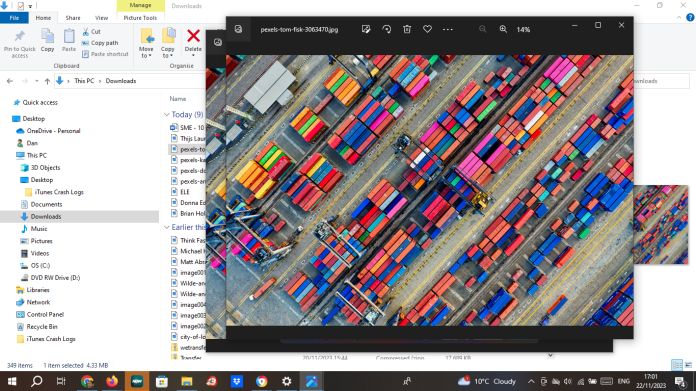The width and height of the screenshot is (696, 391).
Task: Select OneDrive - Personal in navigation pane
Action: tap(53, 131)
